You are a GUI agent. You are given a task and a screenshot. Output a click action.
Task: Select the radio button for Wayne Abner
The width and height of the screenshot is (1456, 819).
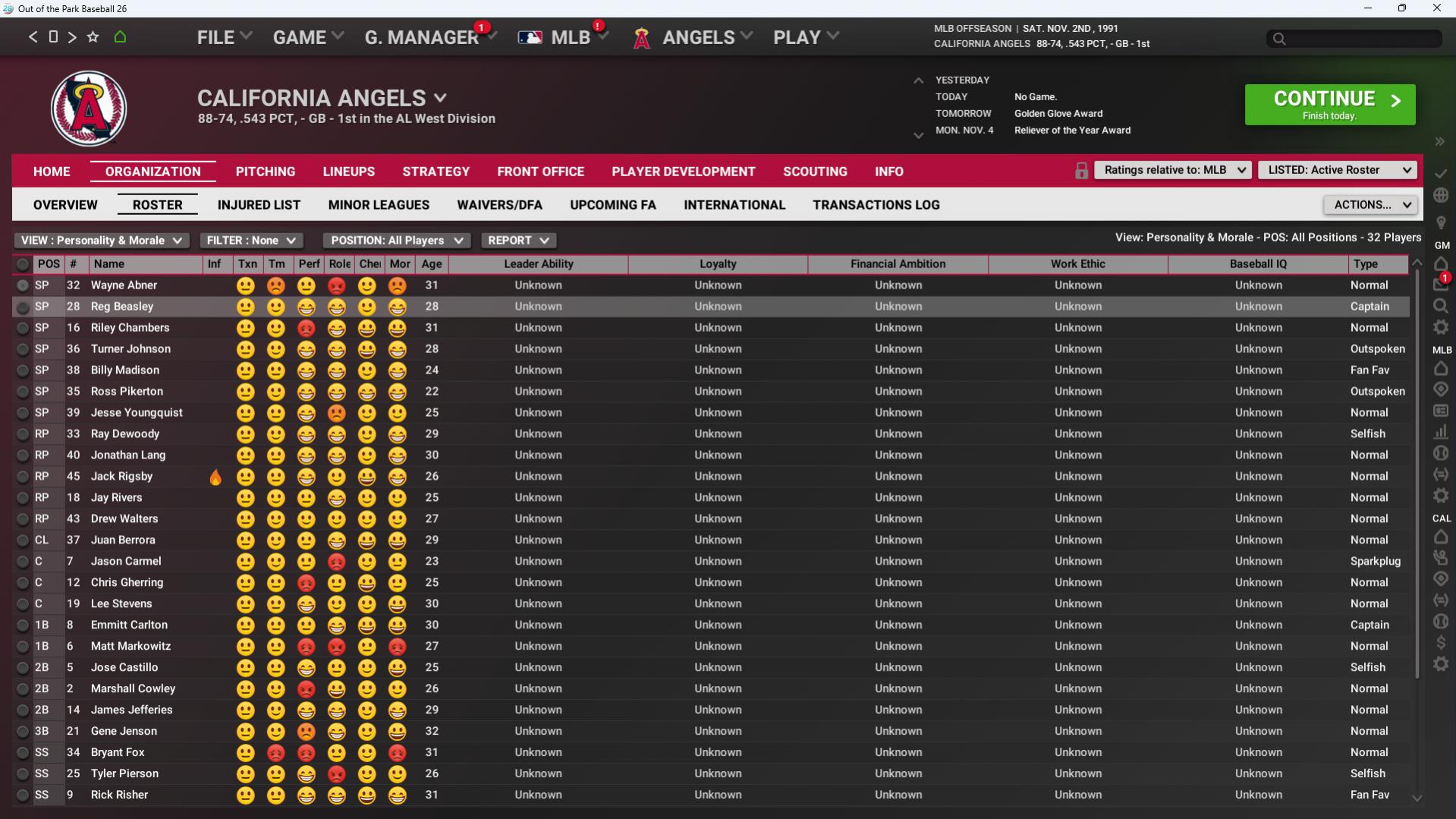pyautogui.click(x=23, y=285)
